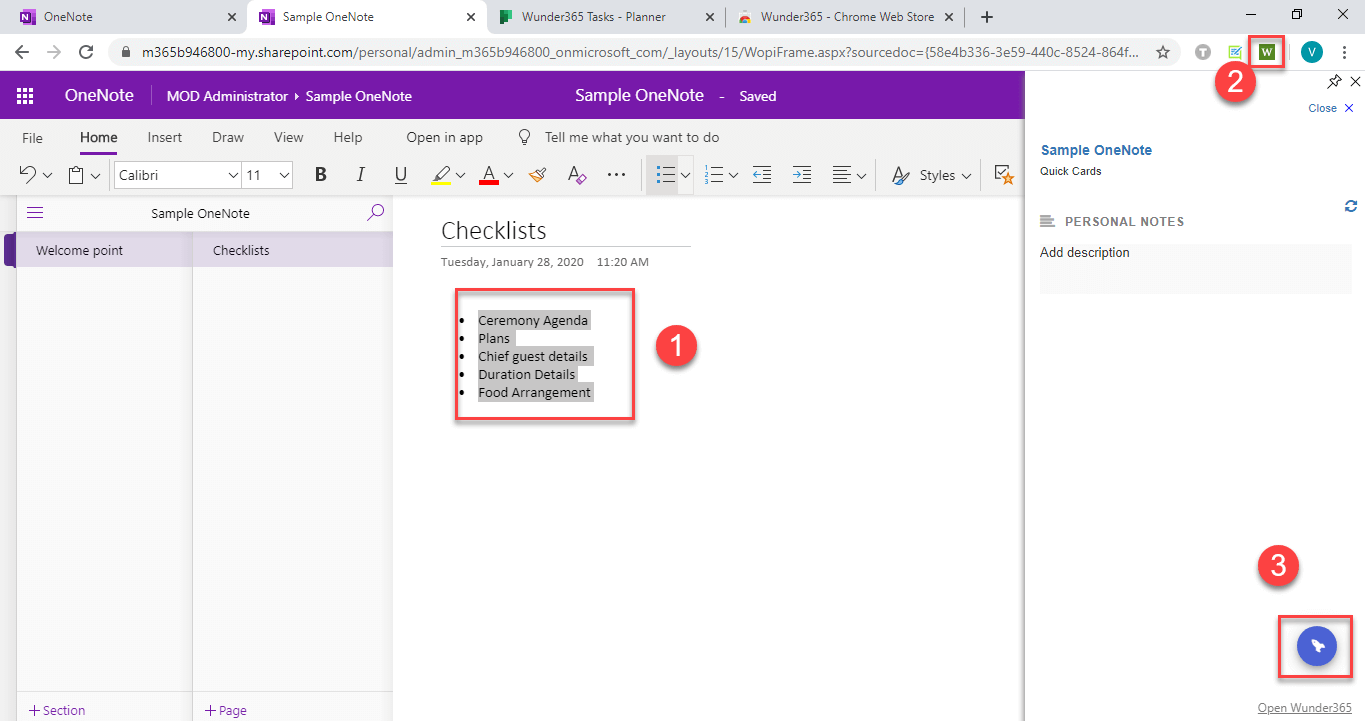The image size is (1365, 721).
Task: Open the Styles dropdown
Action: (x=931, y=175)
